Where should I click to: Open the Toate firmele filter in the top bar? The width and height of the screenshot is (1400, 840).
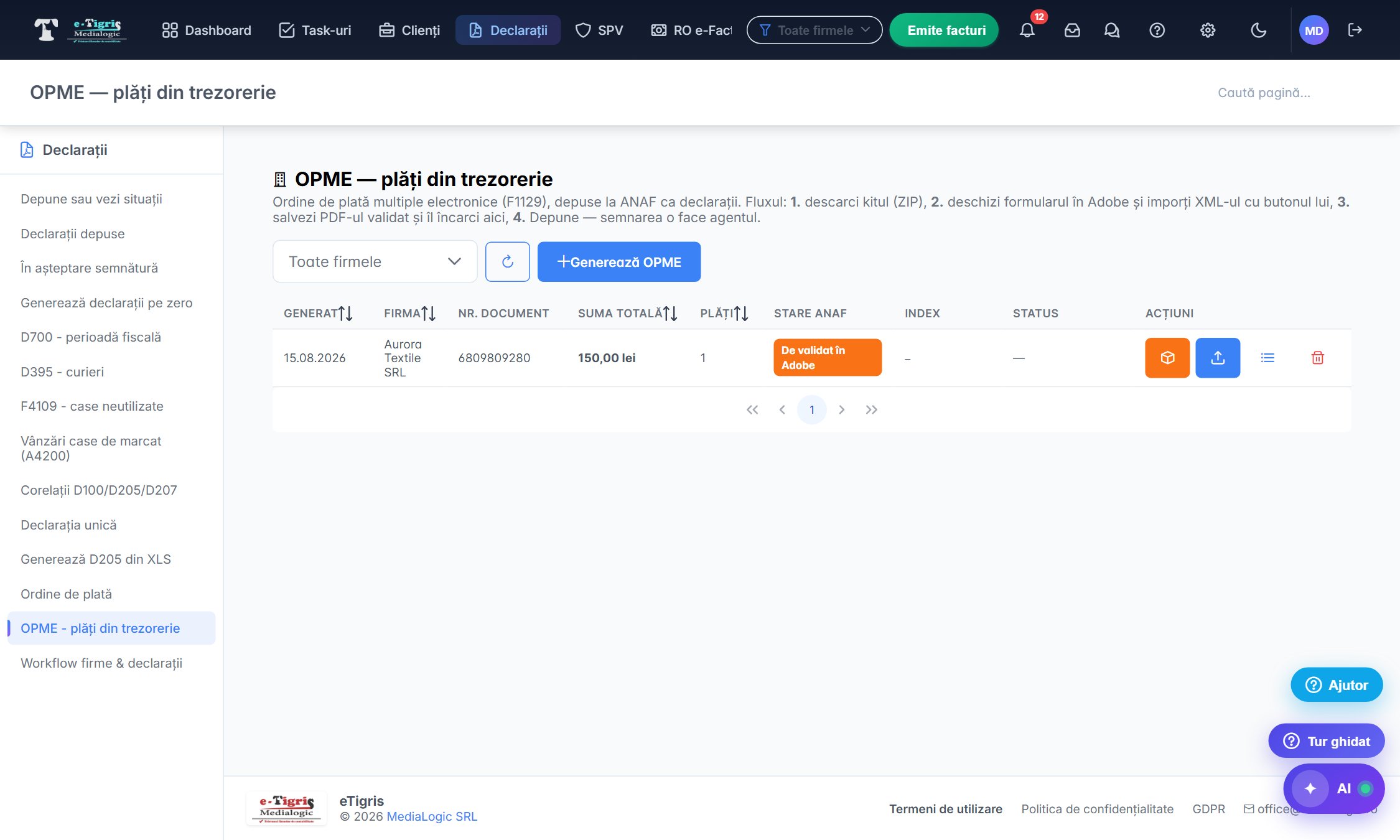pyautogui.click(x=814, y=30)
